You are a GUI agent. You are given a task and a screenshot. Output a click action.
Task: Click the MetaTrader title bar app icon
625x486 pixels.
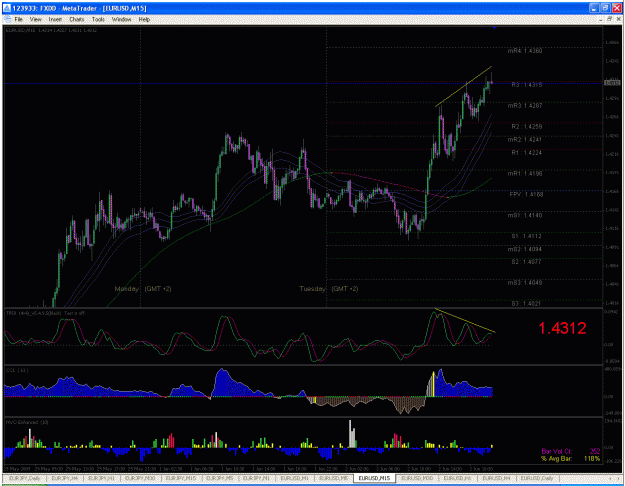click(x=7, y=8)
